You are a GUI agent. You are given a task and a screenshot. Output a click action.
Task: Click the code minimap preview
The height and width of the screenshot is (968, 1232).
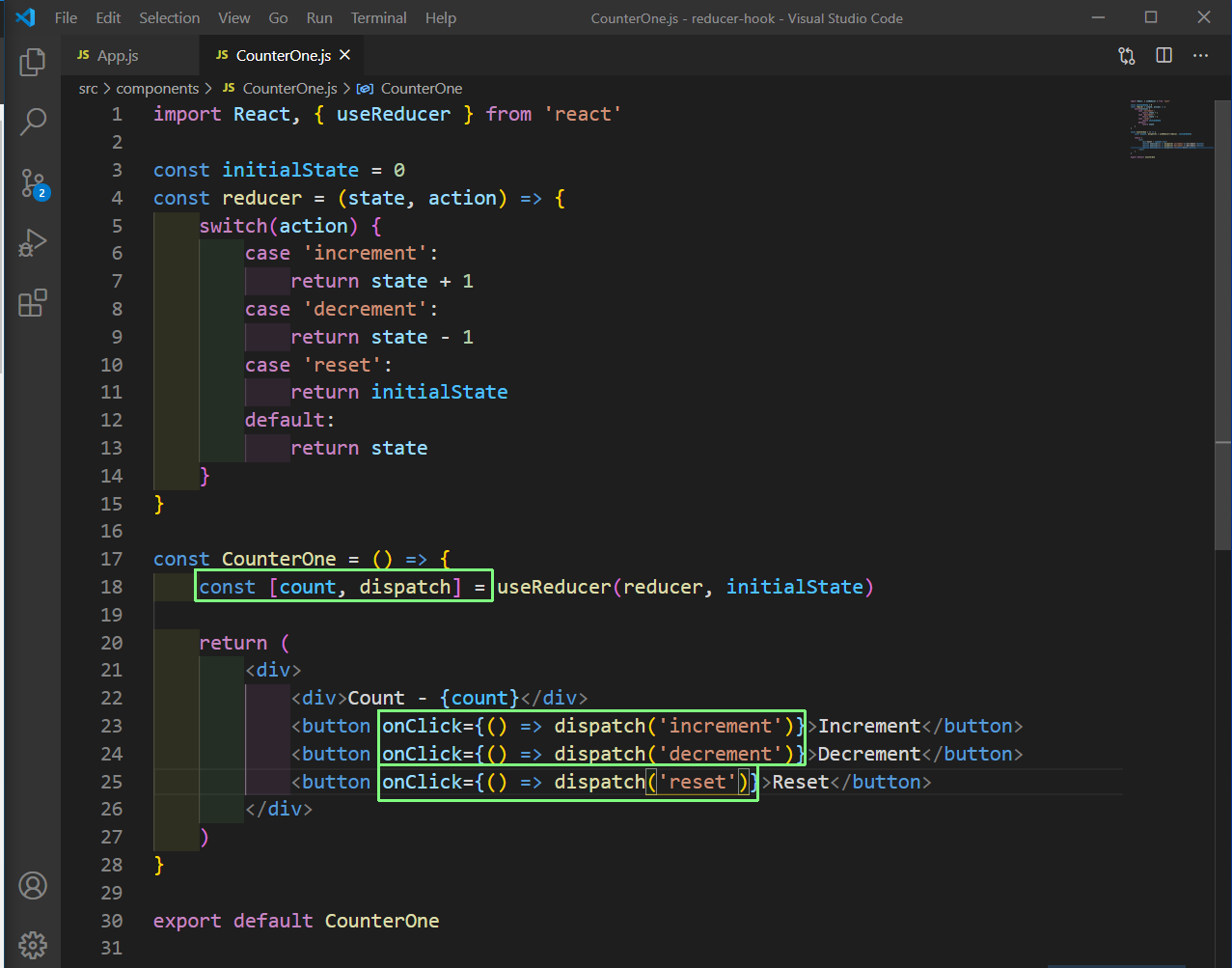pos(1169,128)
